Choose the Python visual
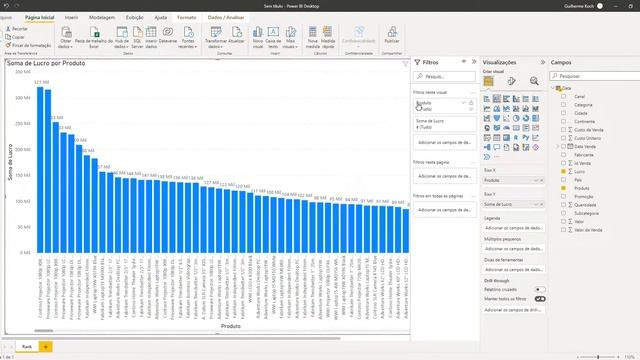The width and height of the screenshot is (640, 360). pyautogui.click(x=526, y=138)
